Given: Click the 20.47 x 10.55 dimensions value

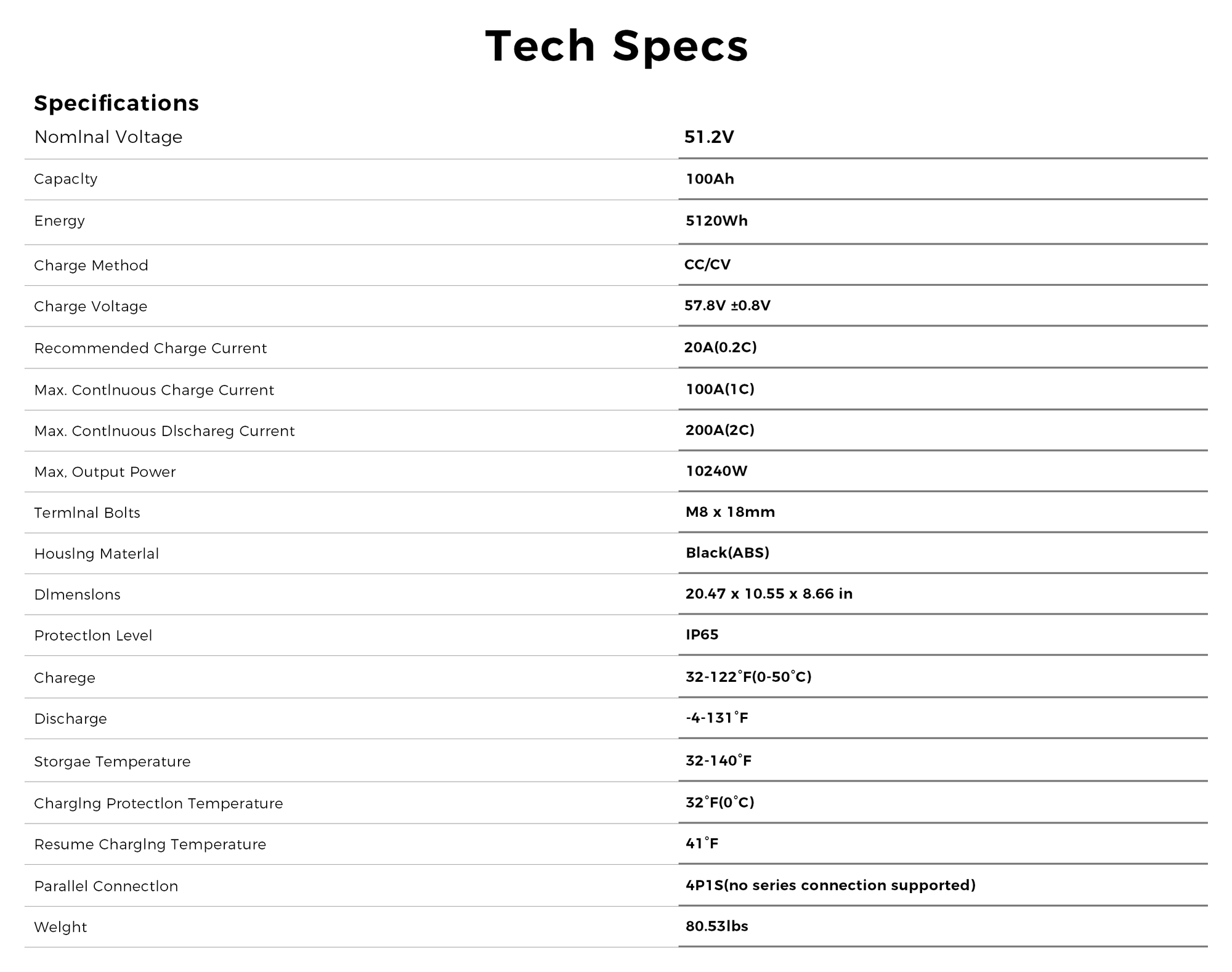Looking at the screenshot, I should 769,594.
